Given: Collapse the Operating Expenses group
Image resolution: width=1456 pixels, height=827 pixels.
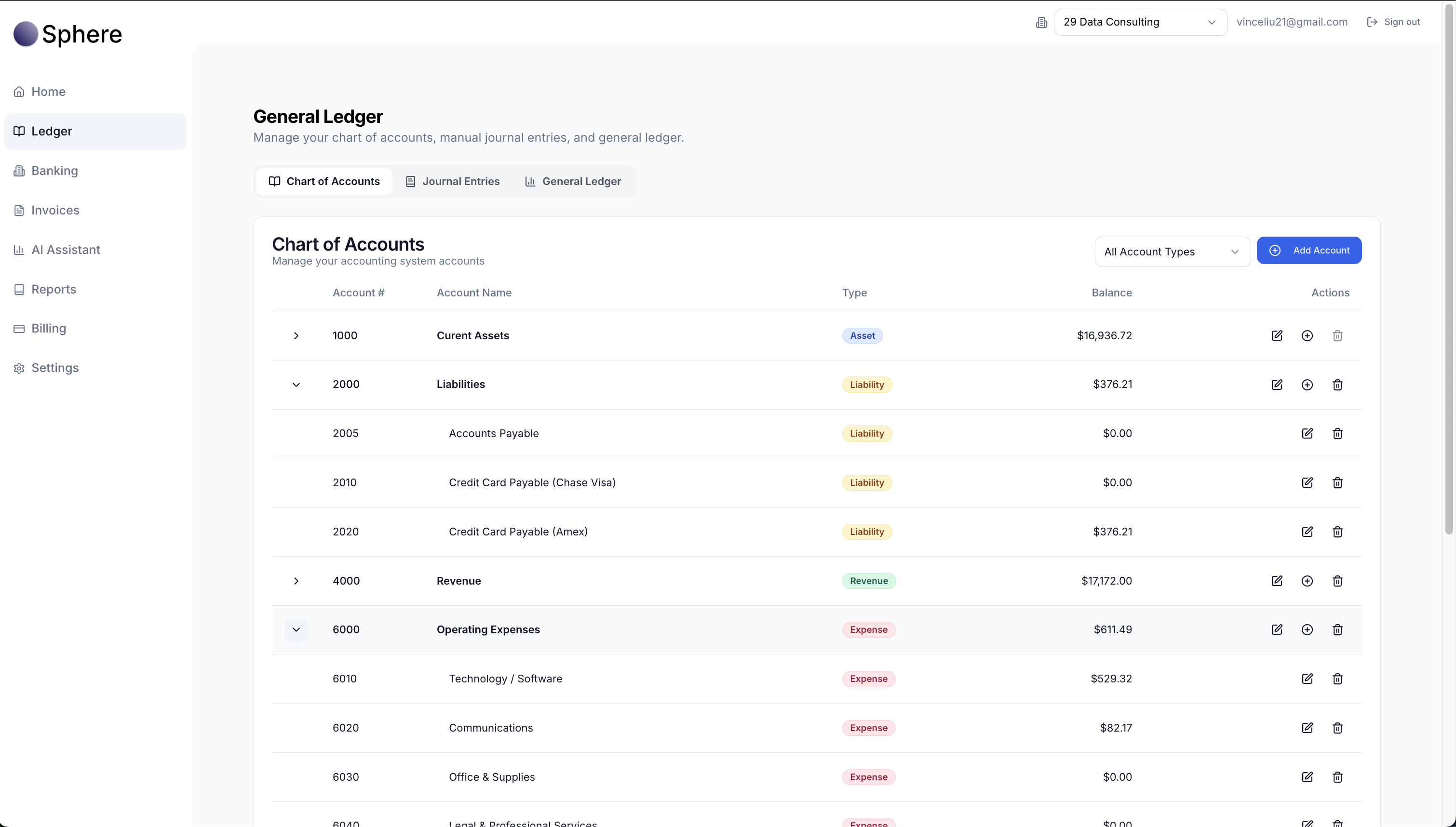Looking at the screenshot, I should pyautogui.click(x=296, y=629).
